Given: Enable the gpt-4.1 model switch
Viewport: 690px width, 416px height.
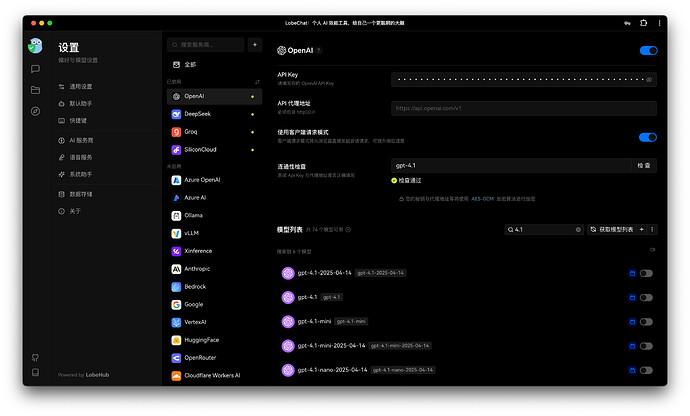Looking at the screenshot, I should tap(646, 298).
